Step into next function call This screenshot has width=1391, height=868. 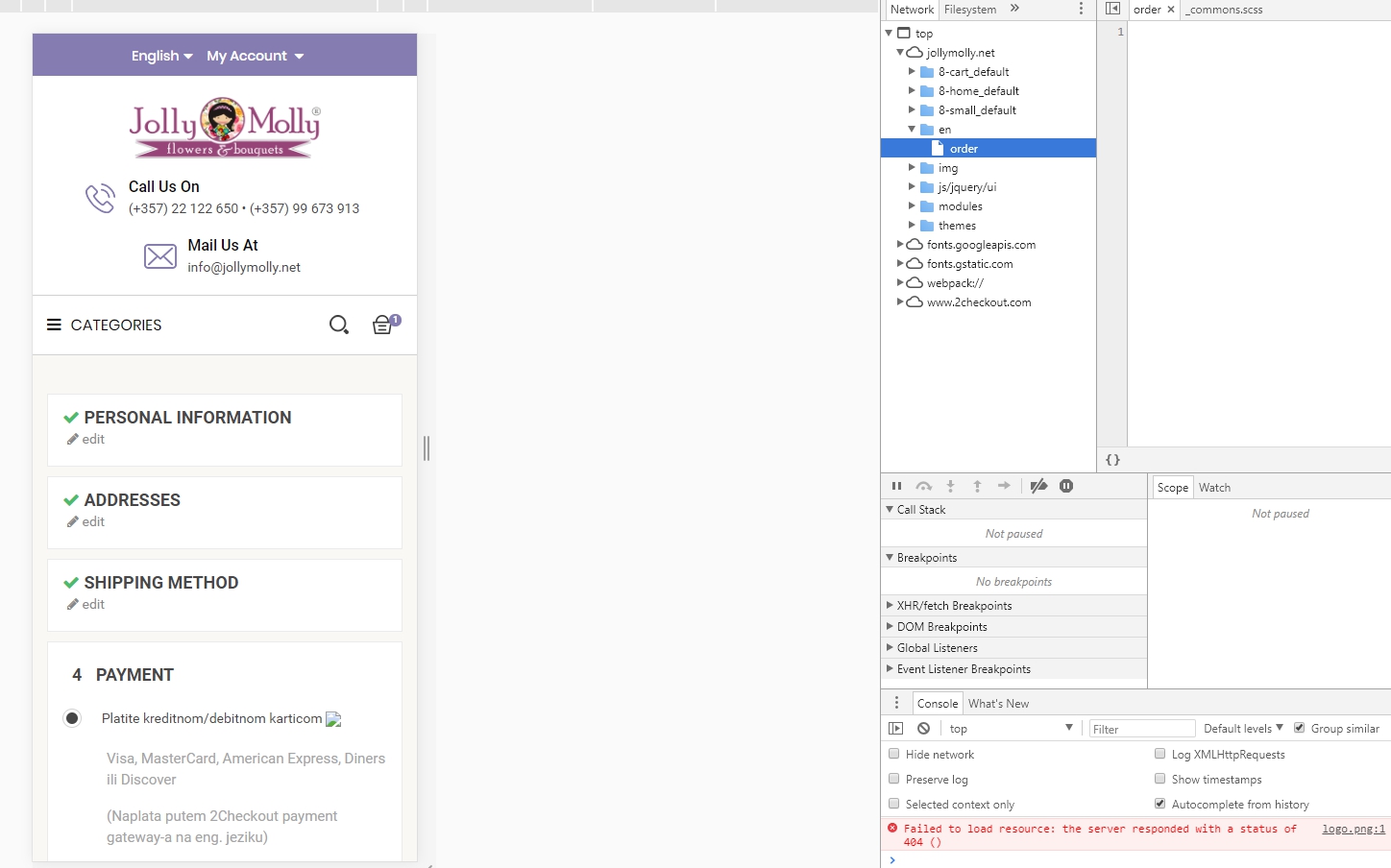(x=950, y=486)
